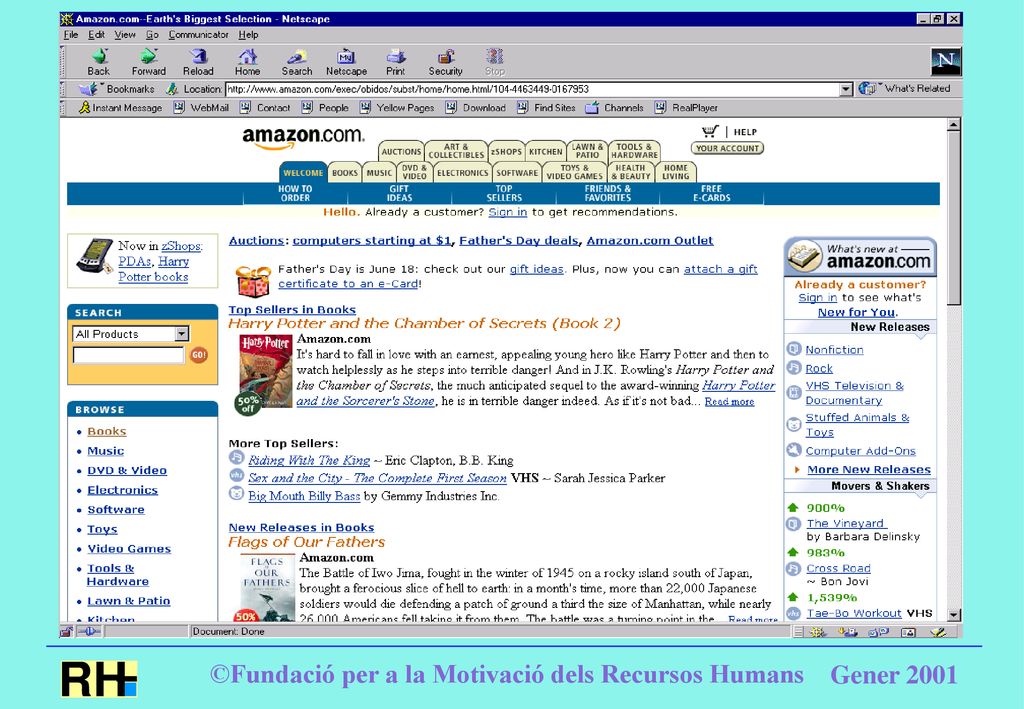1024x709 pixels.
Task: Open the Top Sellers navigation link
Action: [x=504, y=193]
